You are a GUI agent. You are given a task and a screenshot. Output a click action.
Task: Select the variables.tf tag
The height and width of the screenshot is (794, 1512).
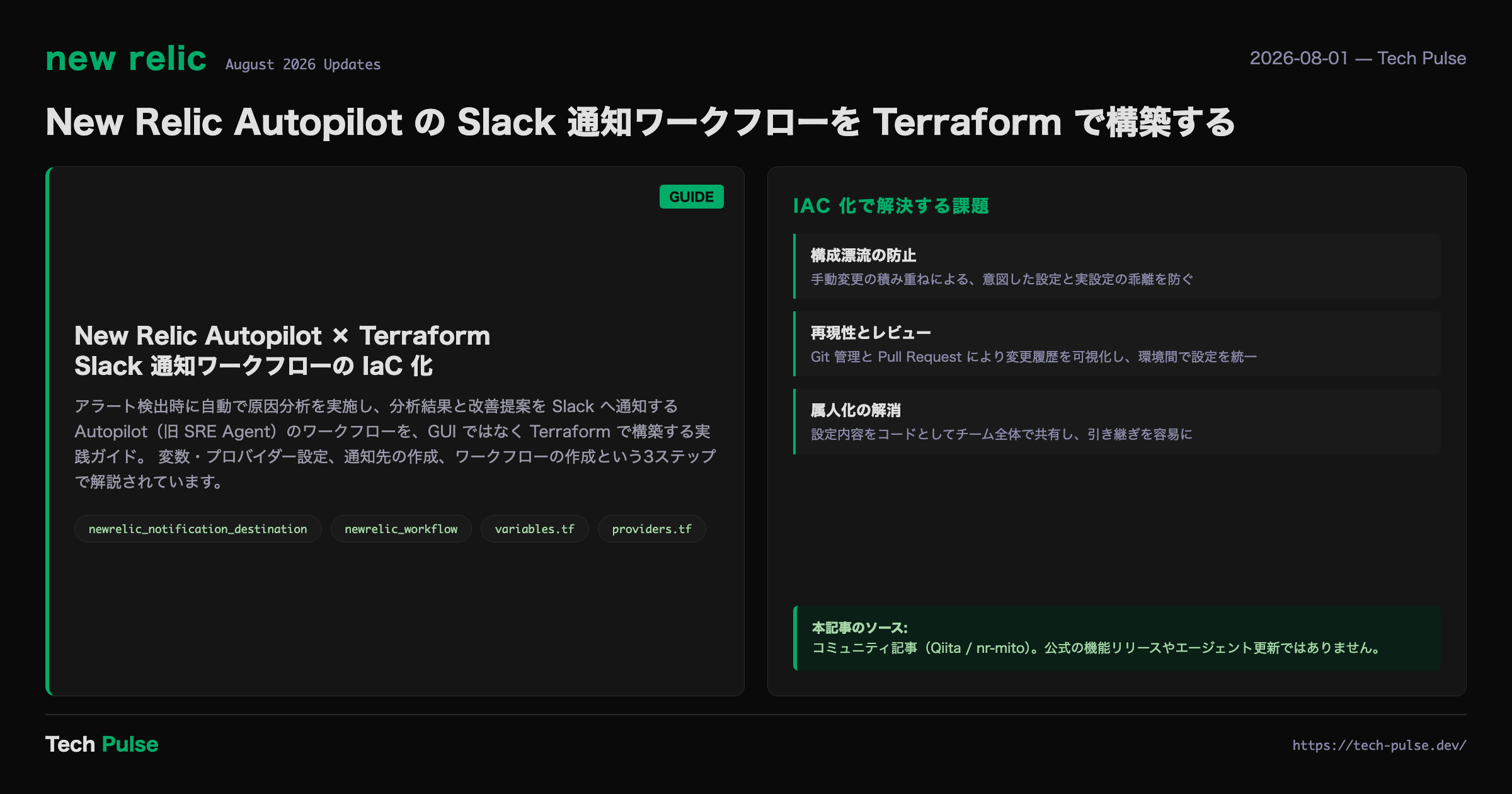coord(535,529)
